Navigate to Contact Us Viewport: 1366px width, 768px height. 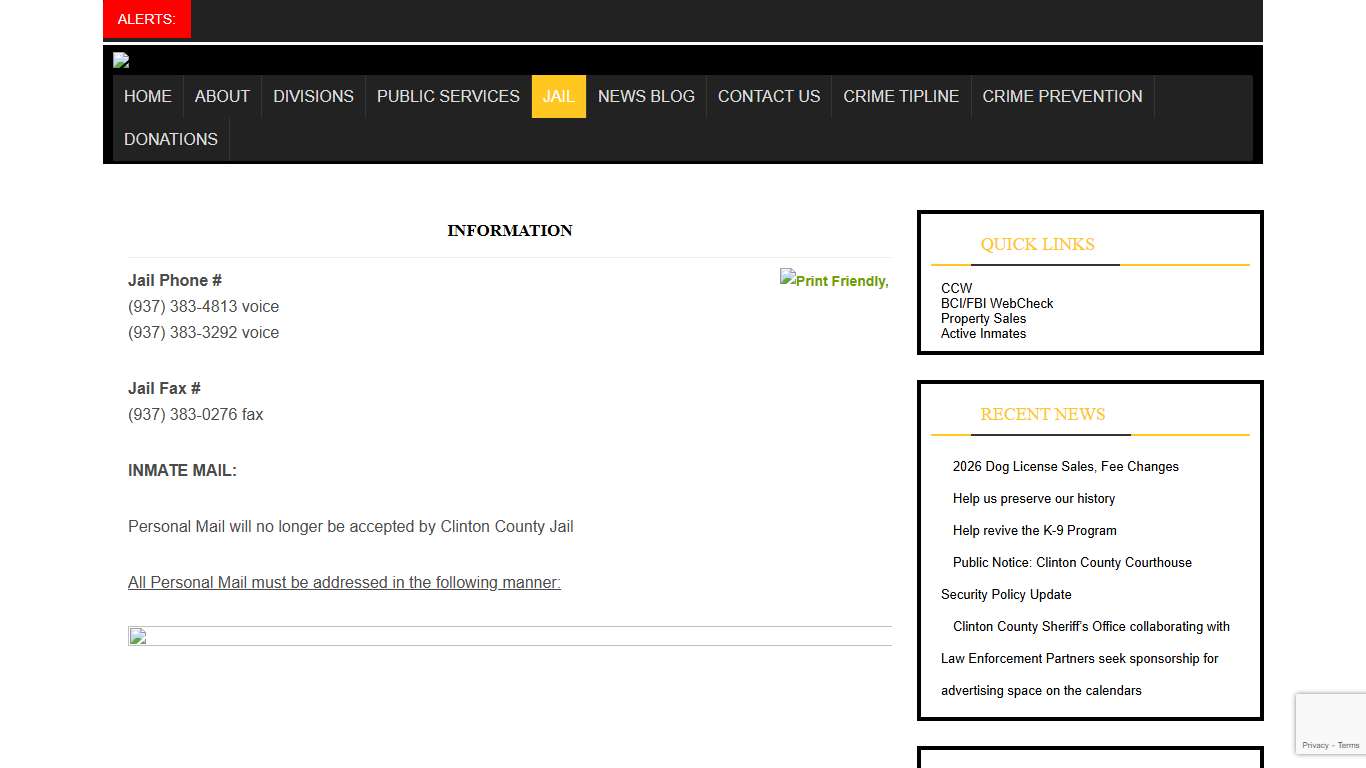(768, 97)
